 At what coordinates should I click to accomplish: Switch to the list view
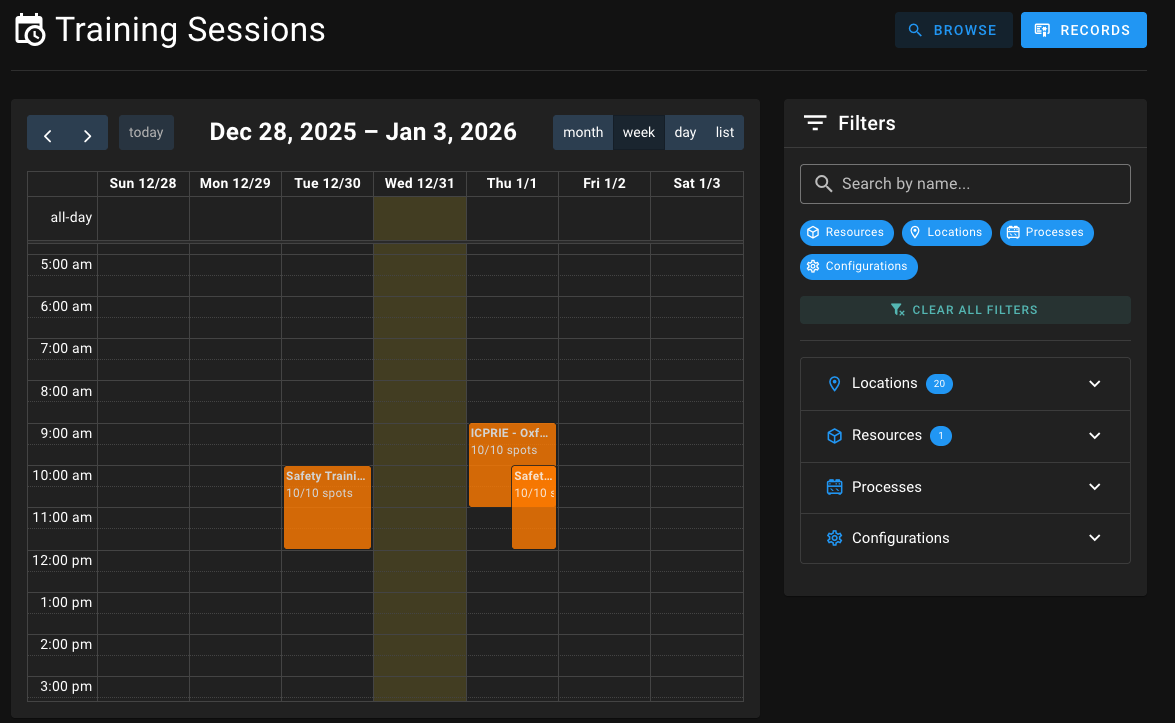tap(724, 132)
